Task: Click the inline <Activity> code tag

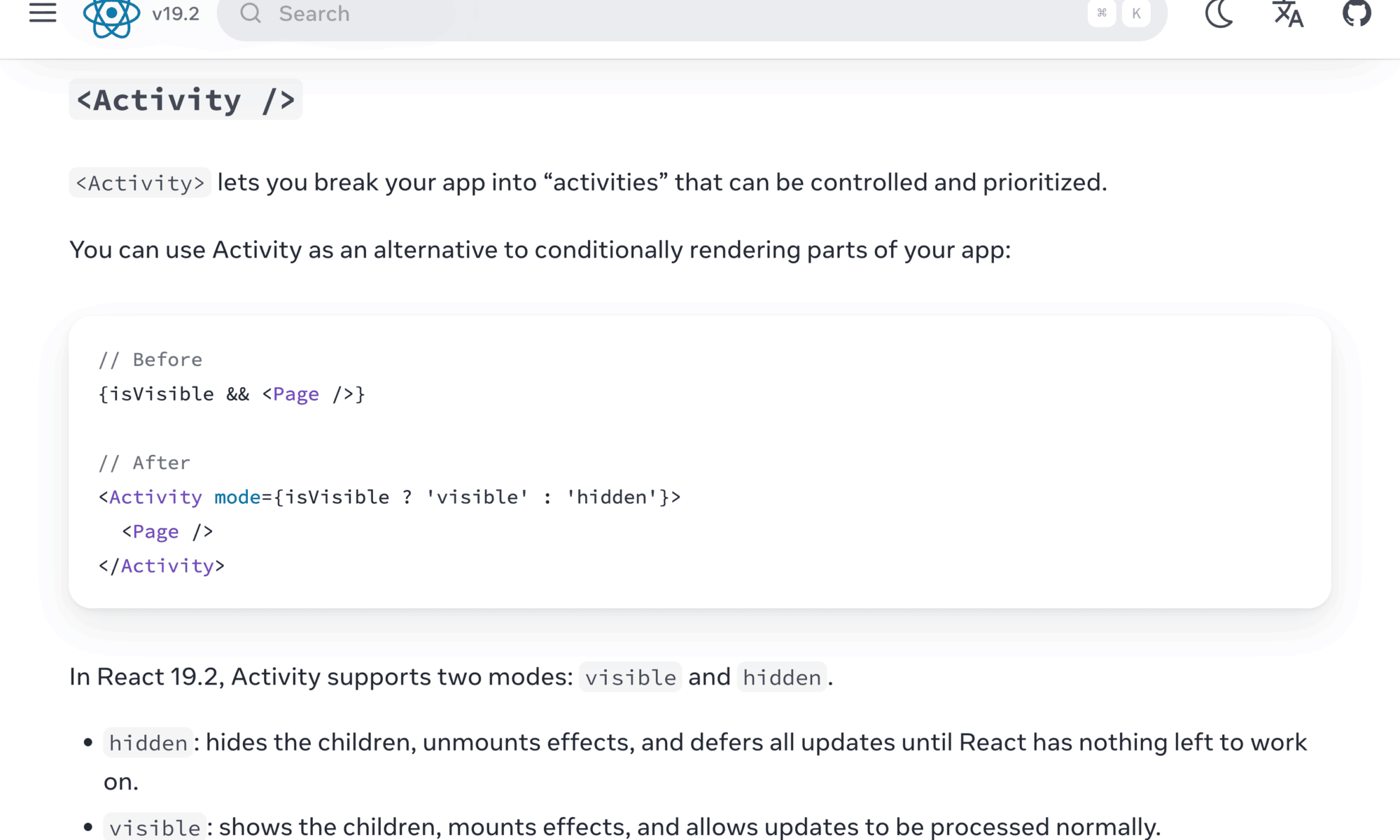Action: (140, 183)
